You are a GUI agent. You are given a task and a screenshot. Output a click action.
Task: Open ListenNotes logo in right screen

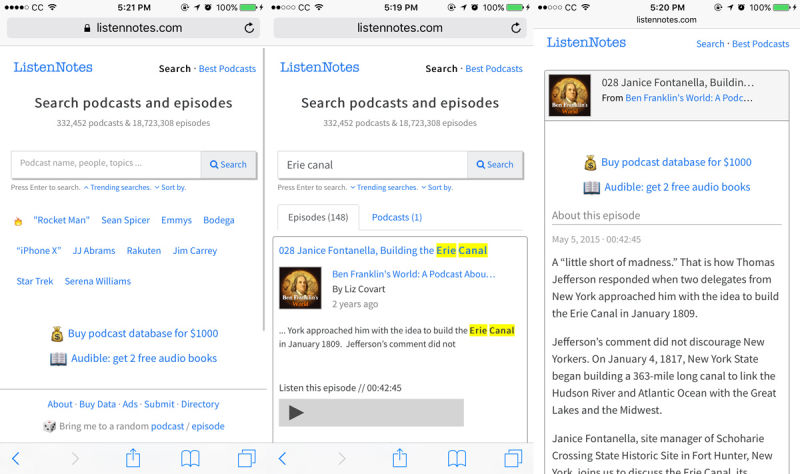click(586, 42)
